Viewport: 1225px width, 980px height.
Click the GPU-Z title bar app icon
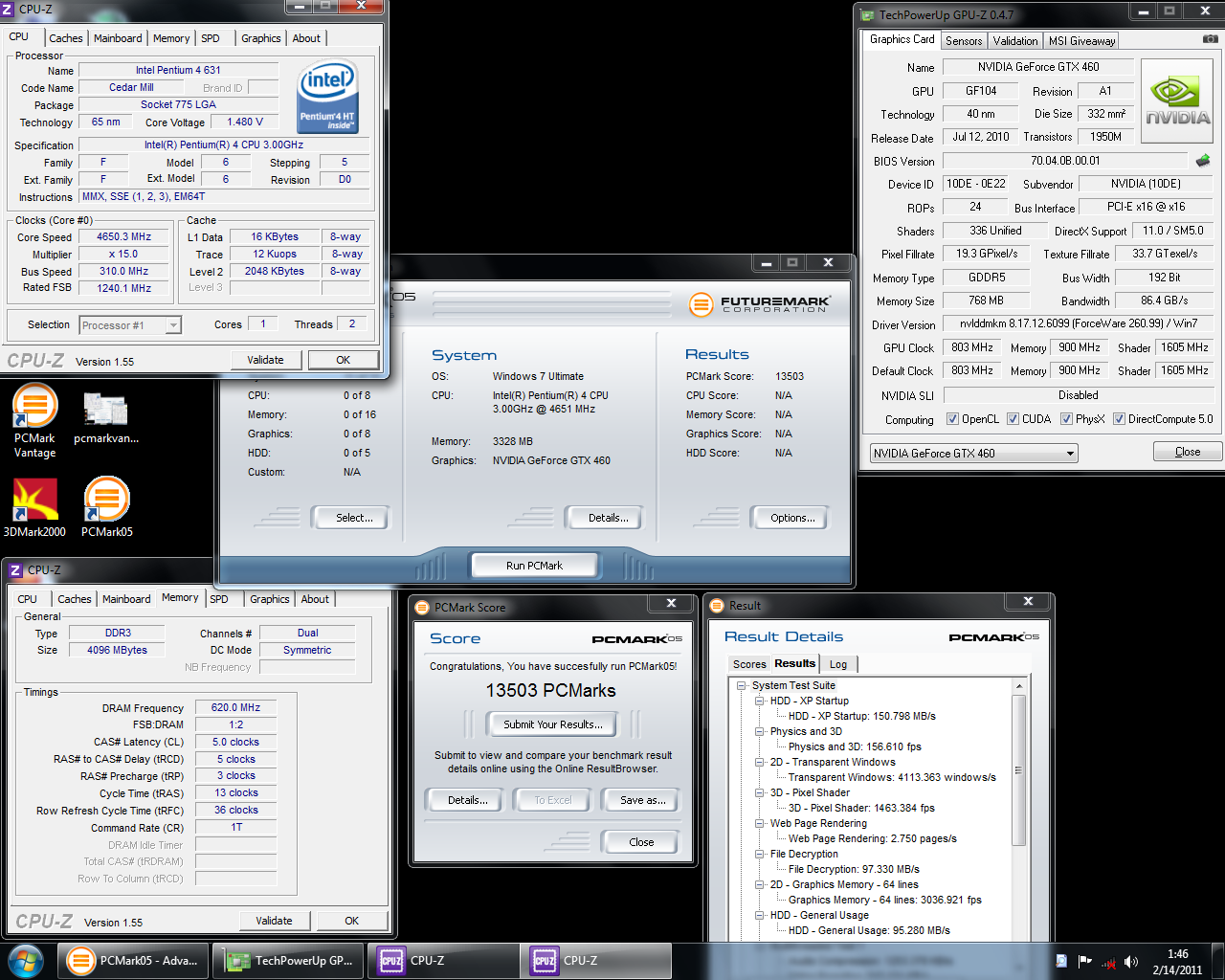867,15
